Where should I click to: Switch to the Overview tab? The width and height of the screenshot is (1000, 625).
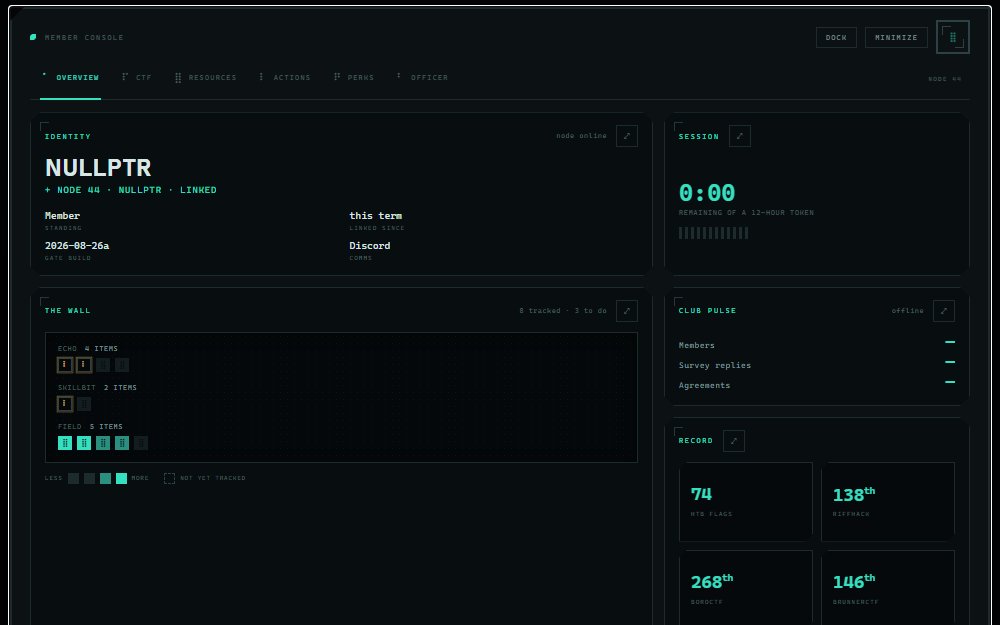tap(70, 78)
